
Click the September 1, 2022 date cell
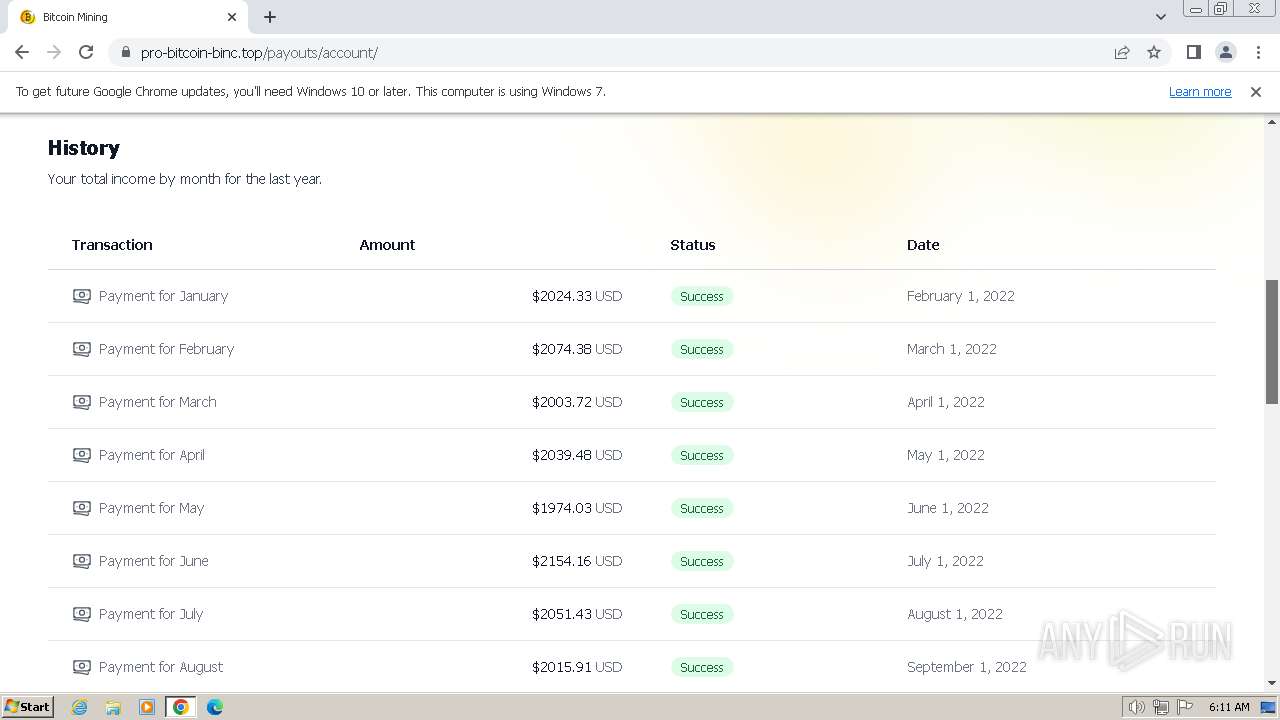click(967, 667)
